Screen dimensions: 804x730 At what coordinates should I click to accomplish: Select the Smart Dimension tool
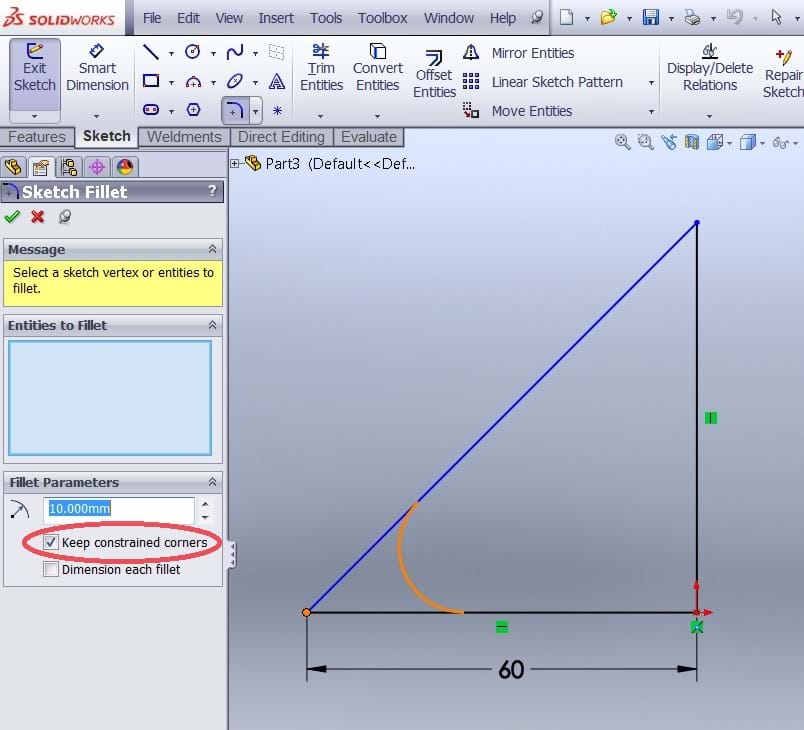(x=97, y=70)
